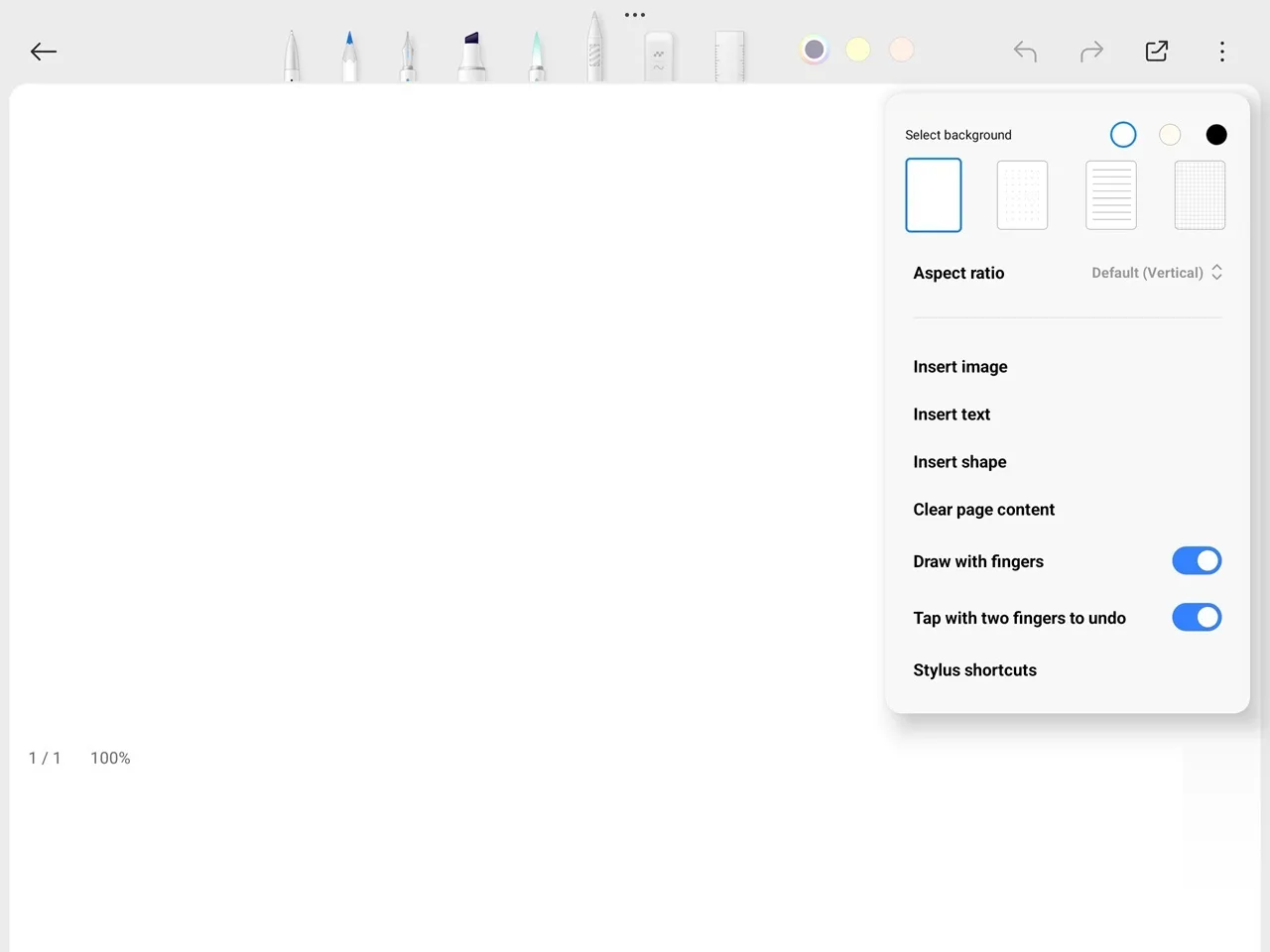Select the fountain pen tool
This screenshot has height=952, width=1270.
click(408, 58)
